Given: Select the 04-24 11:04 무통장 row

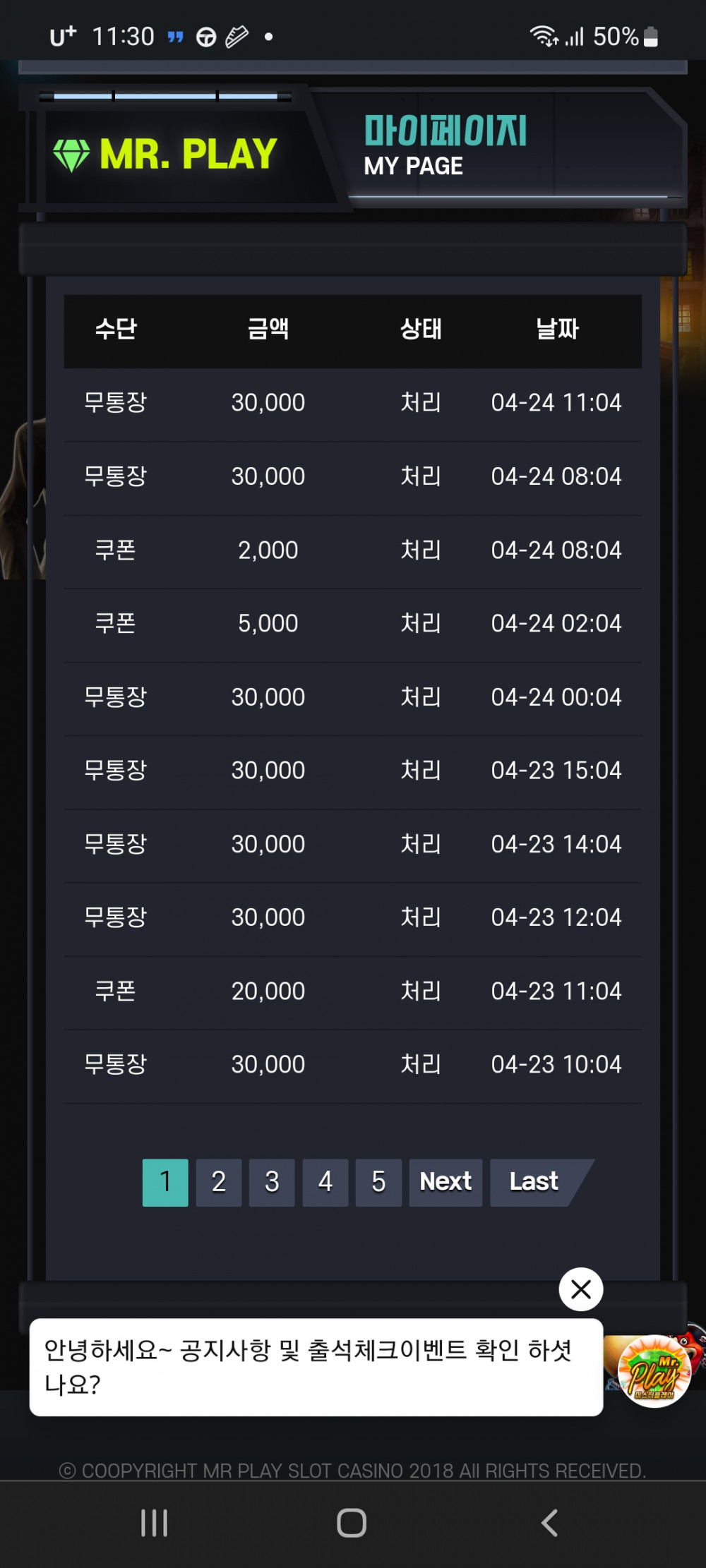Looking at the screenshot, I should 353,404.
